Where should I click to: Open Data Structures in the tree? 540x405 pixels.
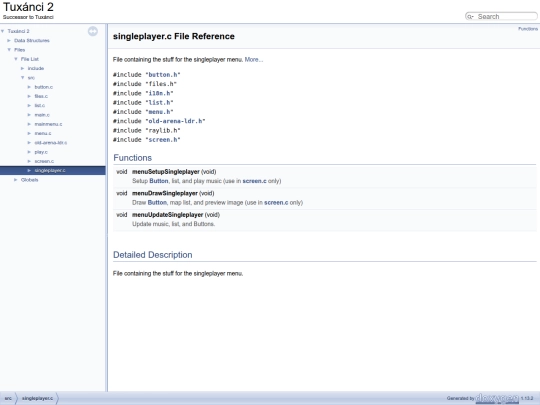(32, 41)
